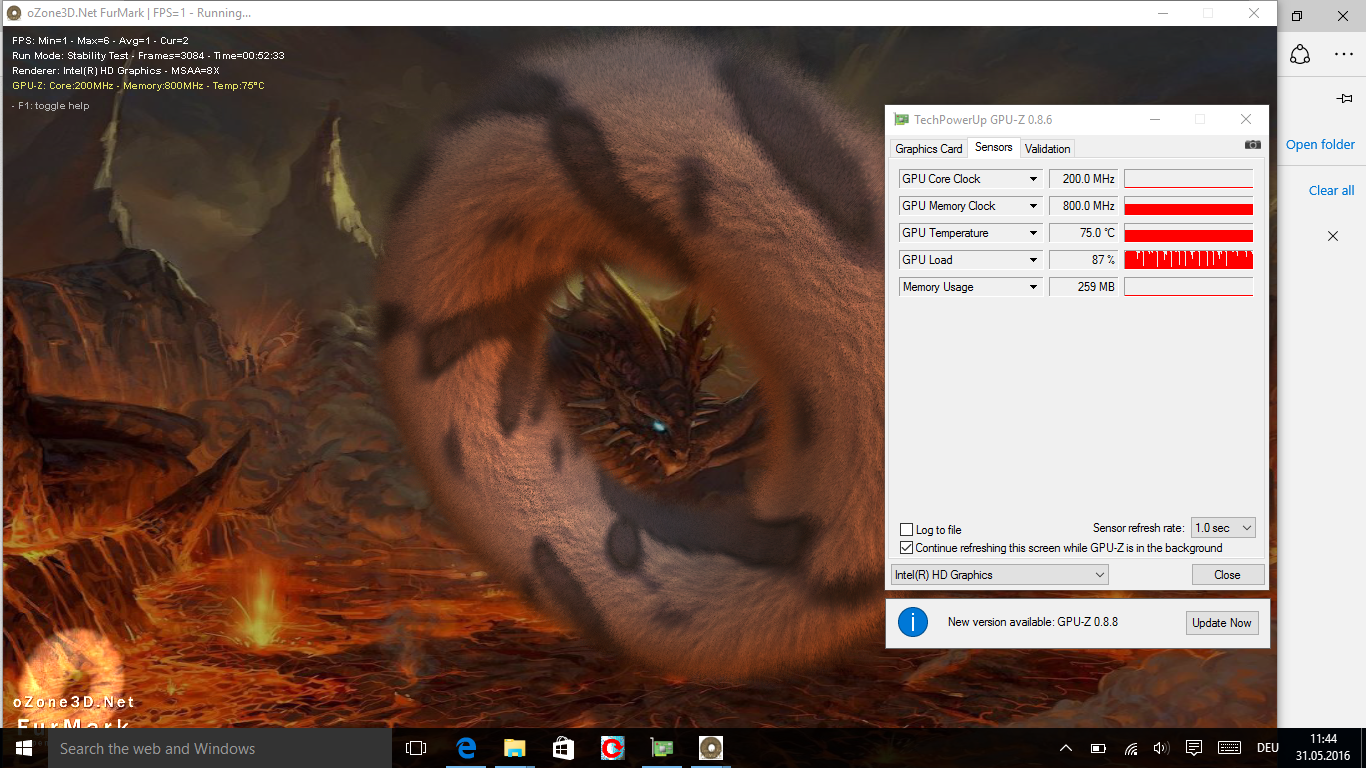Click the restore-down icon of the Edge window
The image size is (1366, 768).
pos(1297,16)
